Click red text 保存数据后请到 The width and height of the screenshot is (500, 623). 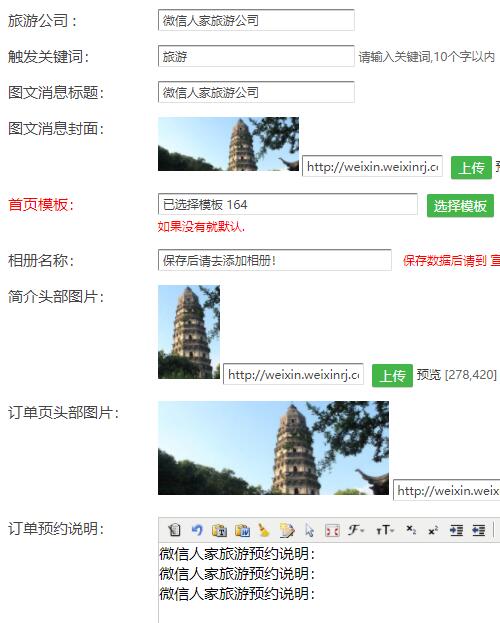coord(444,261)
